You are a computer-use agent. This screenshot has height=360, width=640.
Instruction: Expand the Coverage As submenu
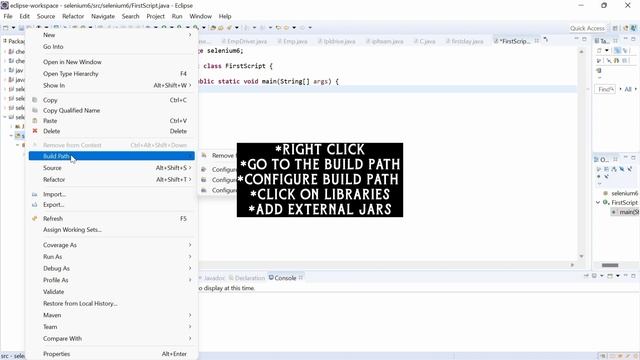click(x=111, y=245)
